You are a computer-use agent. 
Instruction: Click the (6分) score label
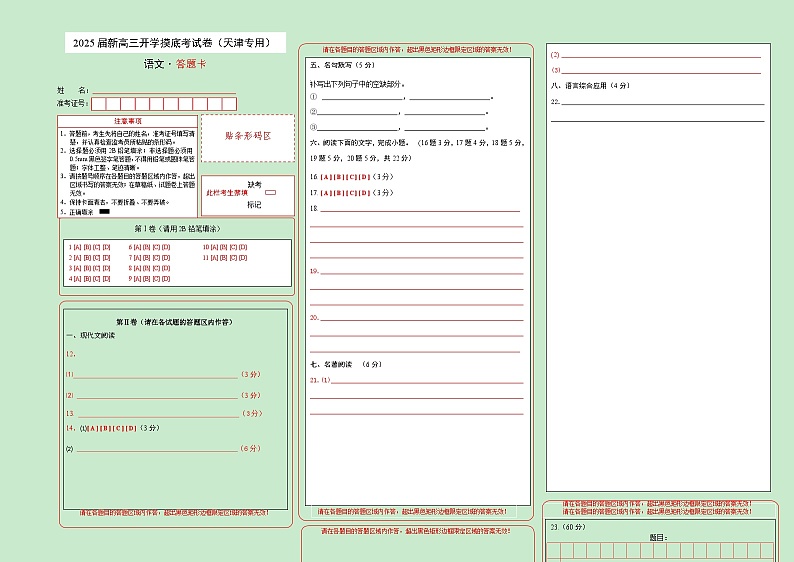(251, 449)
